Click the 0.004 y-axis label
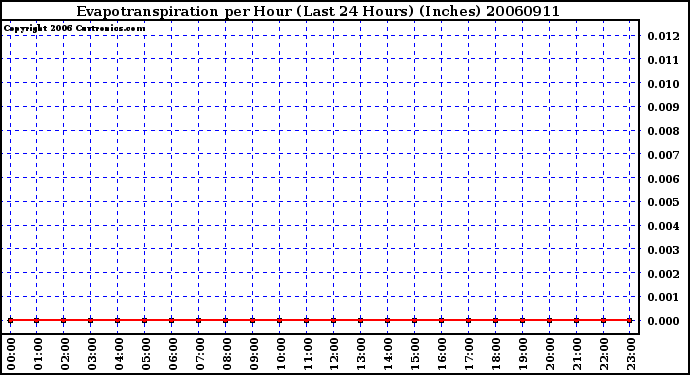Image resolution: width=690 pixels, height=375 pixels. coord(663,226)
